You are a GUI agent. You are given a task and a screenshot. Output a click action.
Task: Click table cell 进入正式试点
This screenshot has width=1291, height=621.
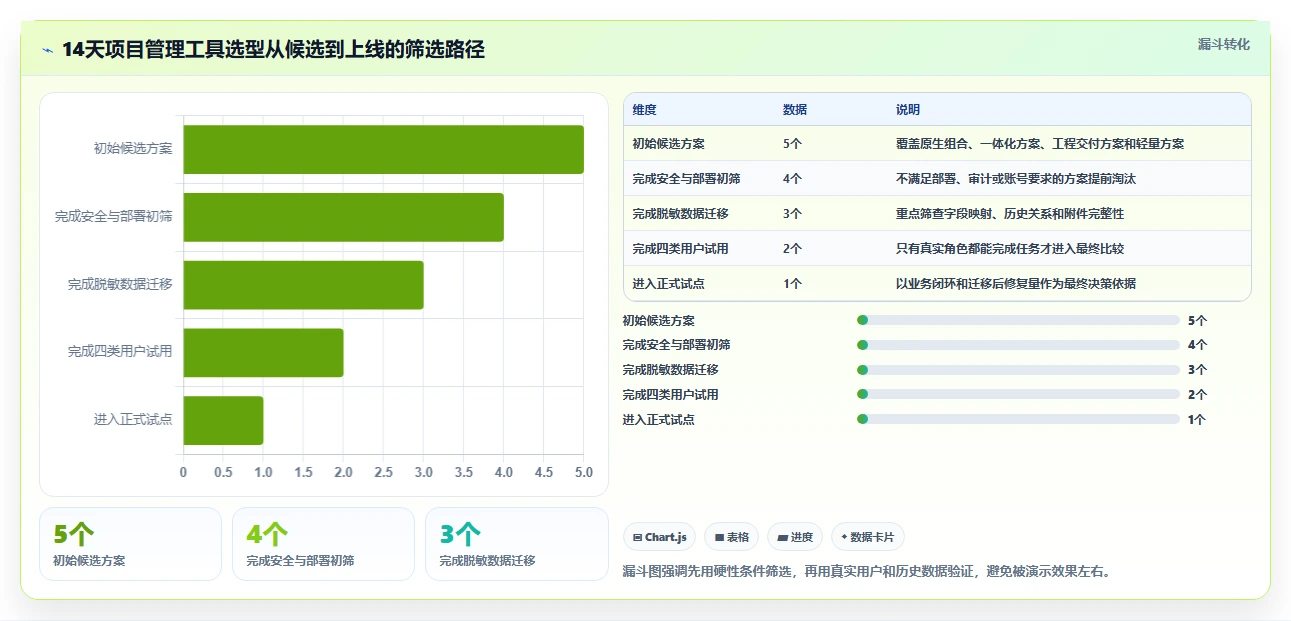pos(668,284)
